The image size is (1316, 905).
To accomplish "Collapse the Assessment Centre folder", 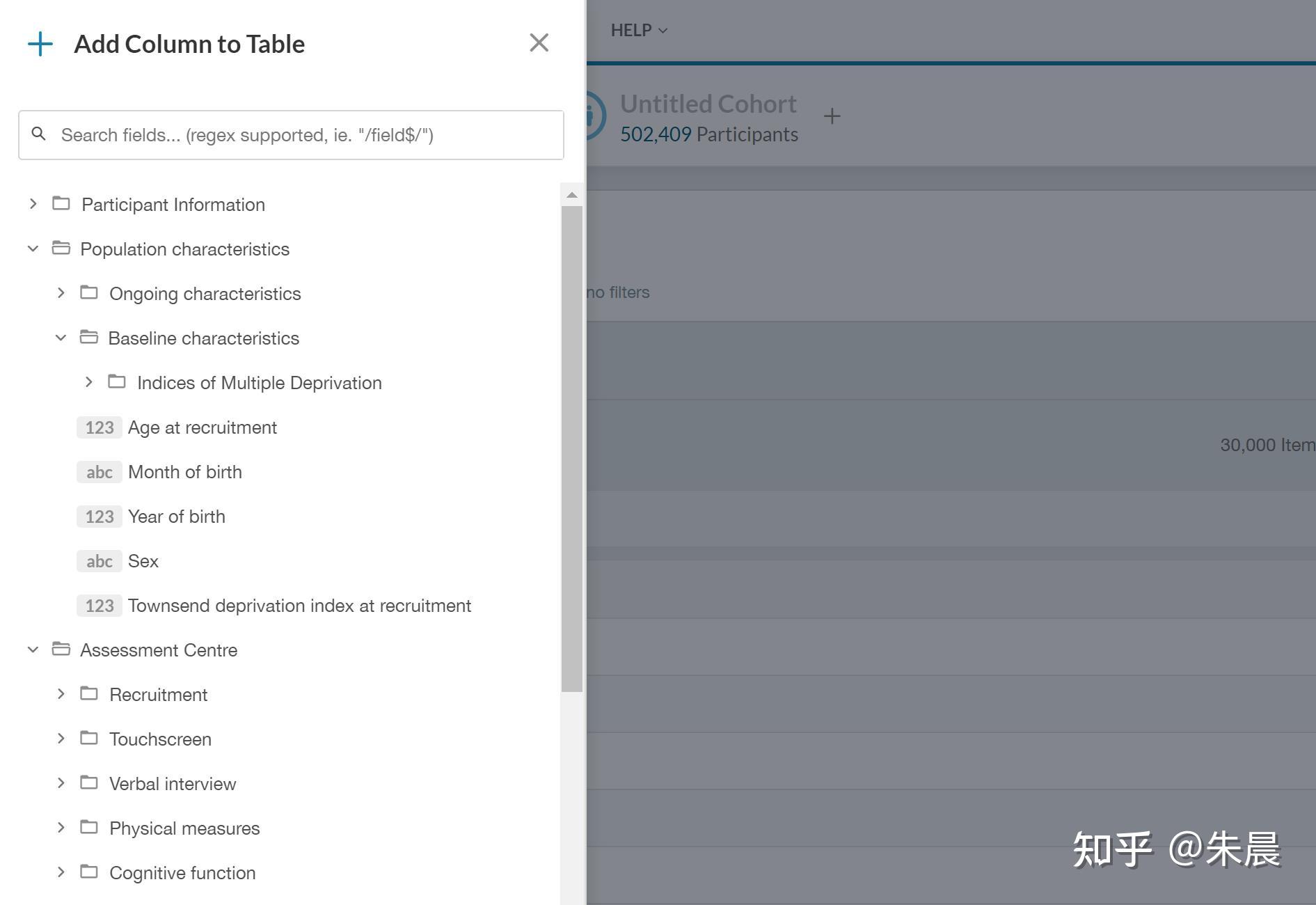I will (33, 650).
